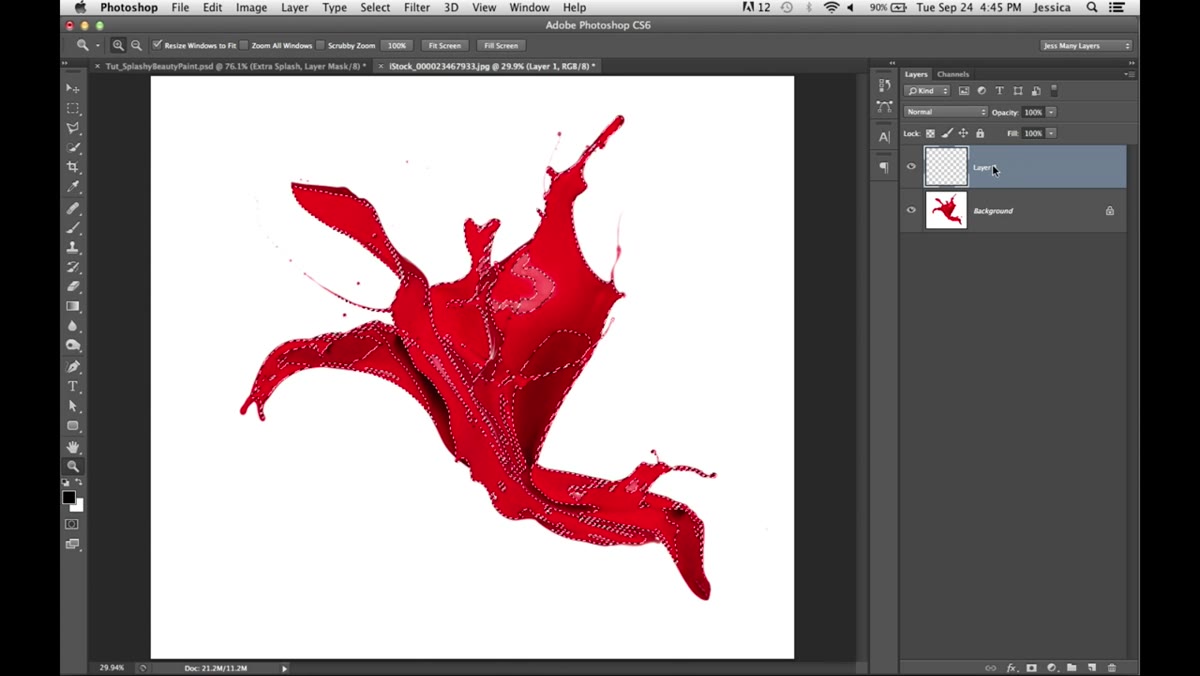Open the Normal blend mode dropdown
This screenshot has width=1200, height=676.
click(x=945, y=112)
